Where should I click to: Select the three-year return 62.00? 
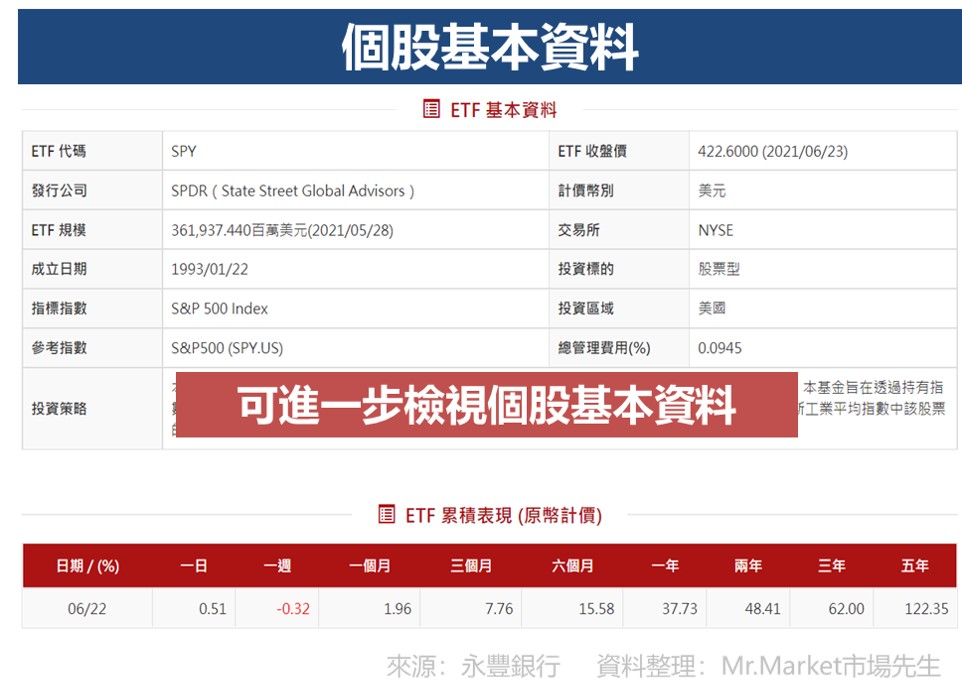tap(846, 609)
